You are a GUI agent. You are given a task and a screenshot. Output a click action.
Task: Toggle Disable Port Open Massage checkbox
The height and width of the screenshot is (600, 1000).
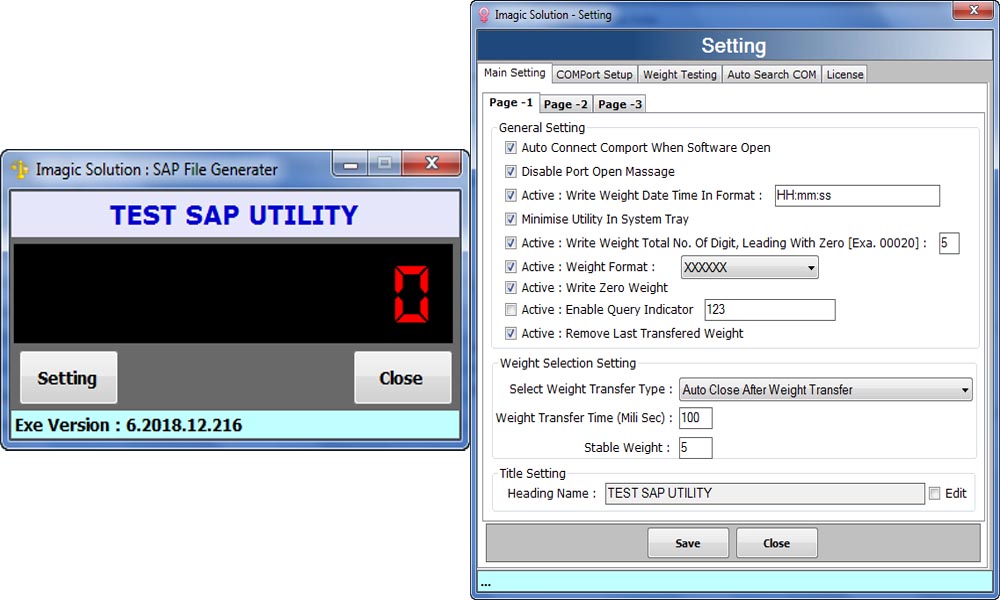[511, 172]
